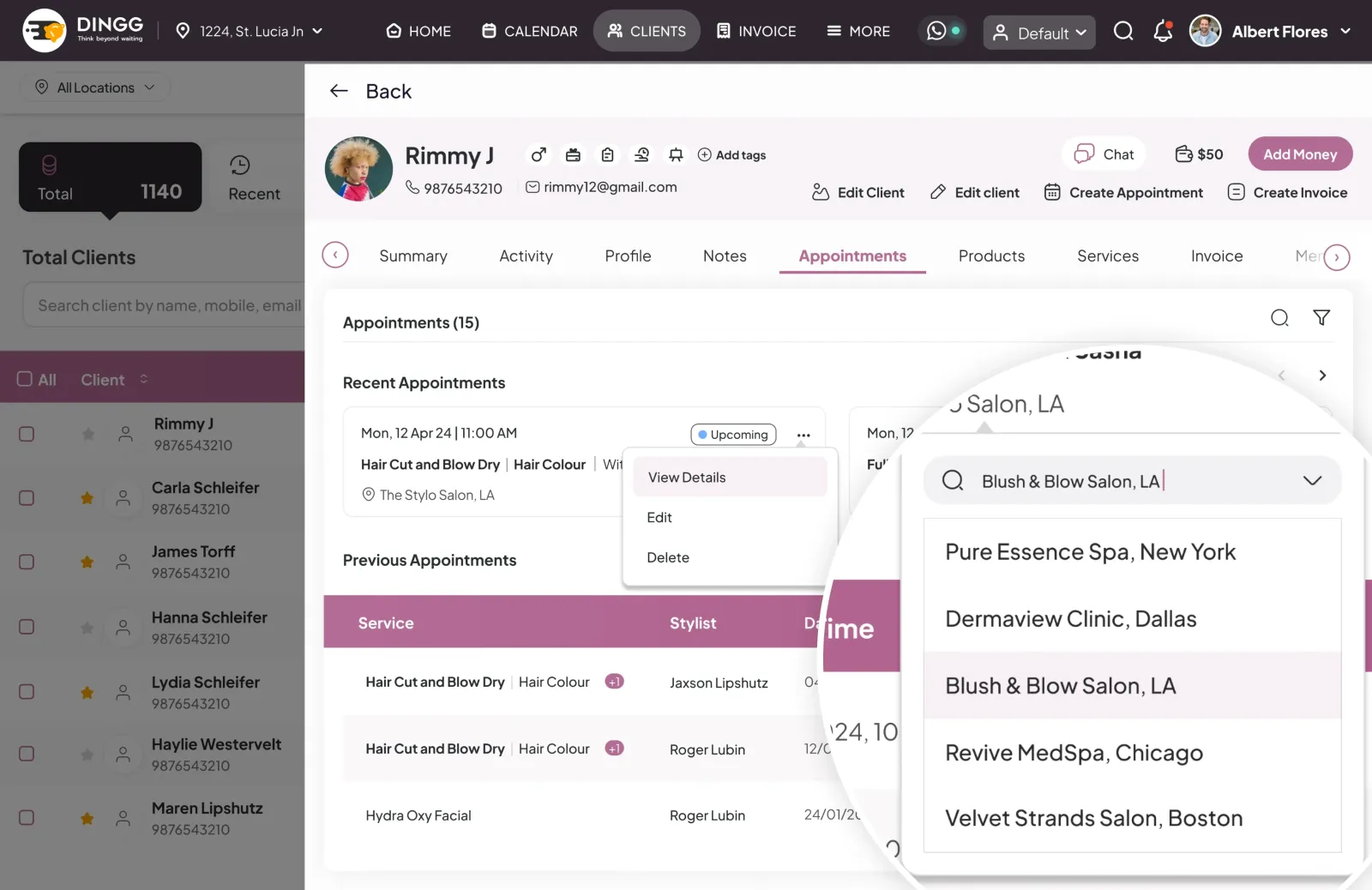
Task: Check the Haylie Westervelt checkbox
Action: (x=27, y=754)
